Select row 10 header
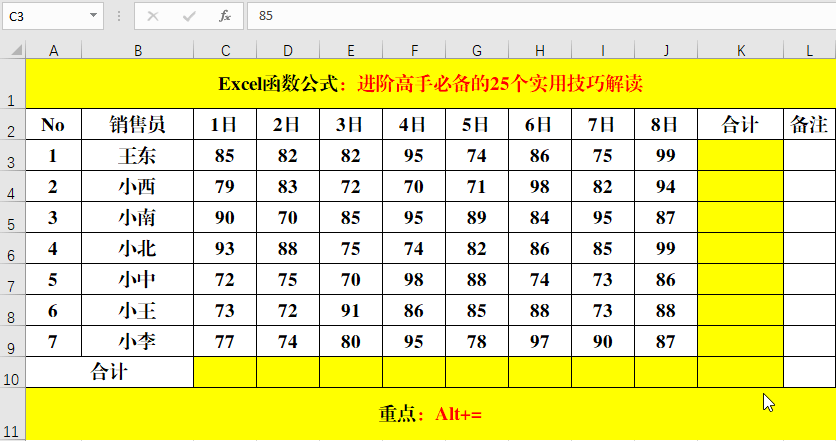The image size is (836, 441). [12, 372]
